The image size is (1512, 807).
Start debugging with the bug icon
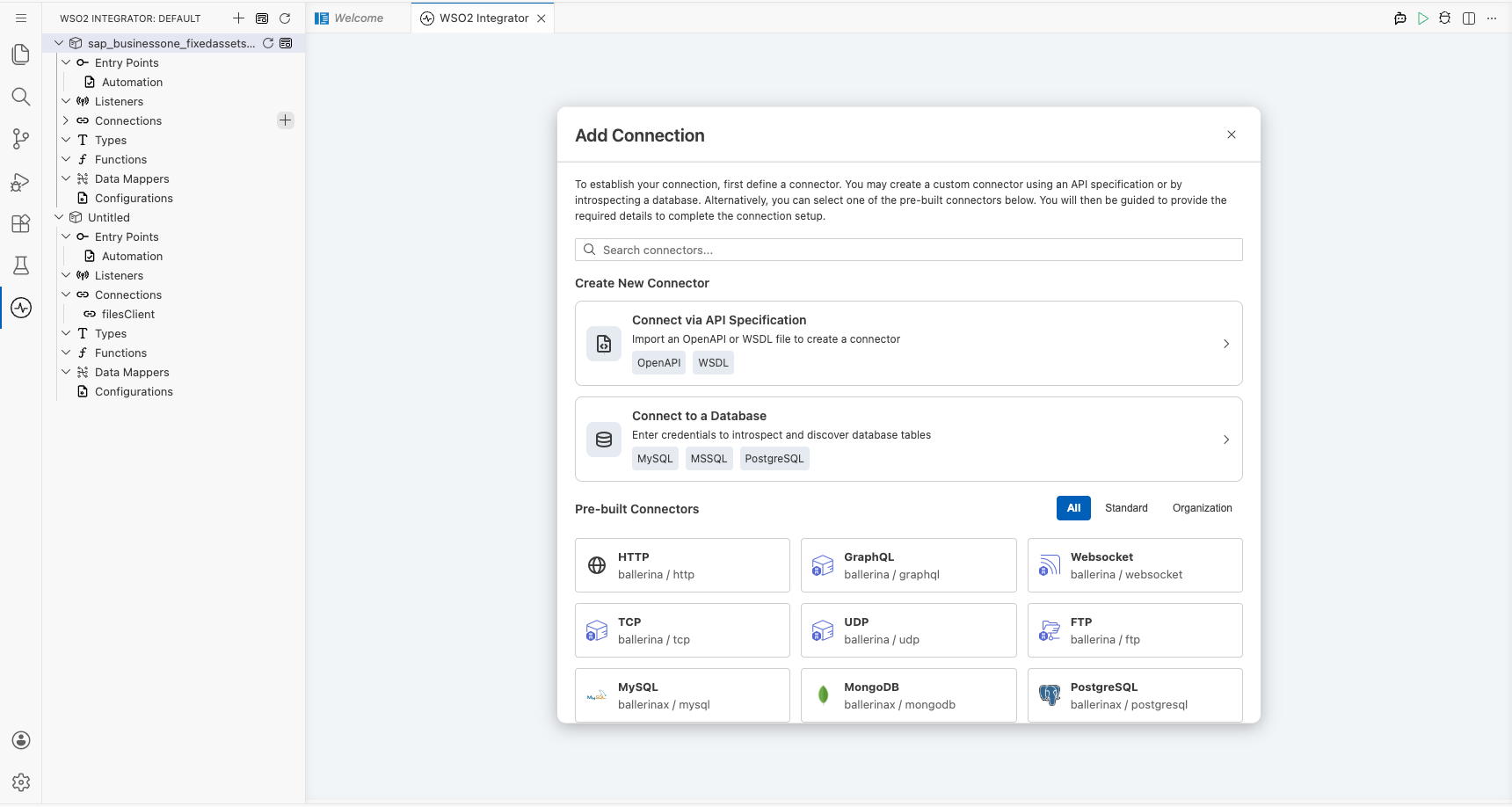(x=1445, y=18)
